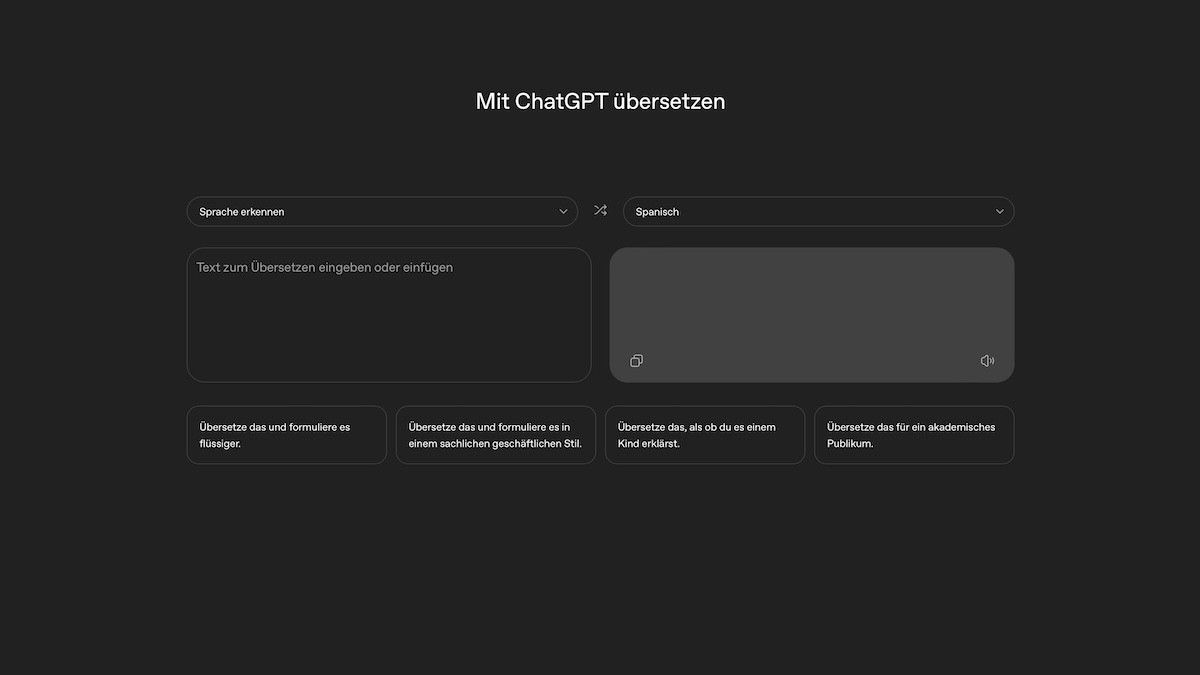1200x675 pixels.
Task: Focus the text input box for translation
Action: click(388, 314)
